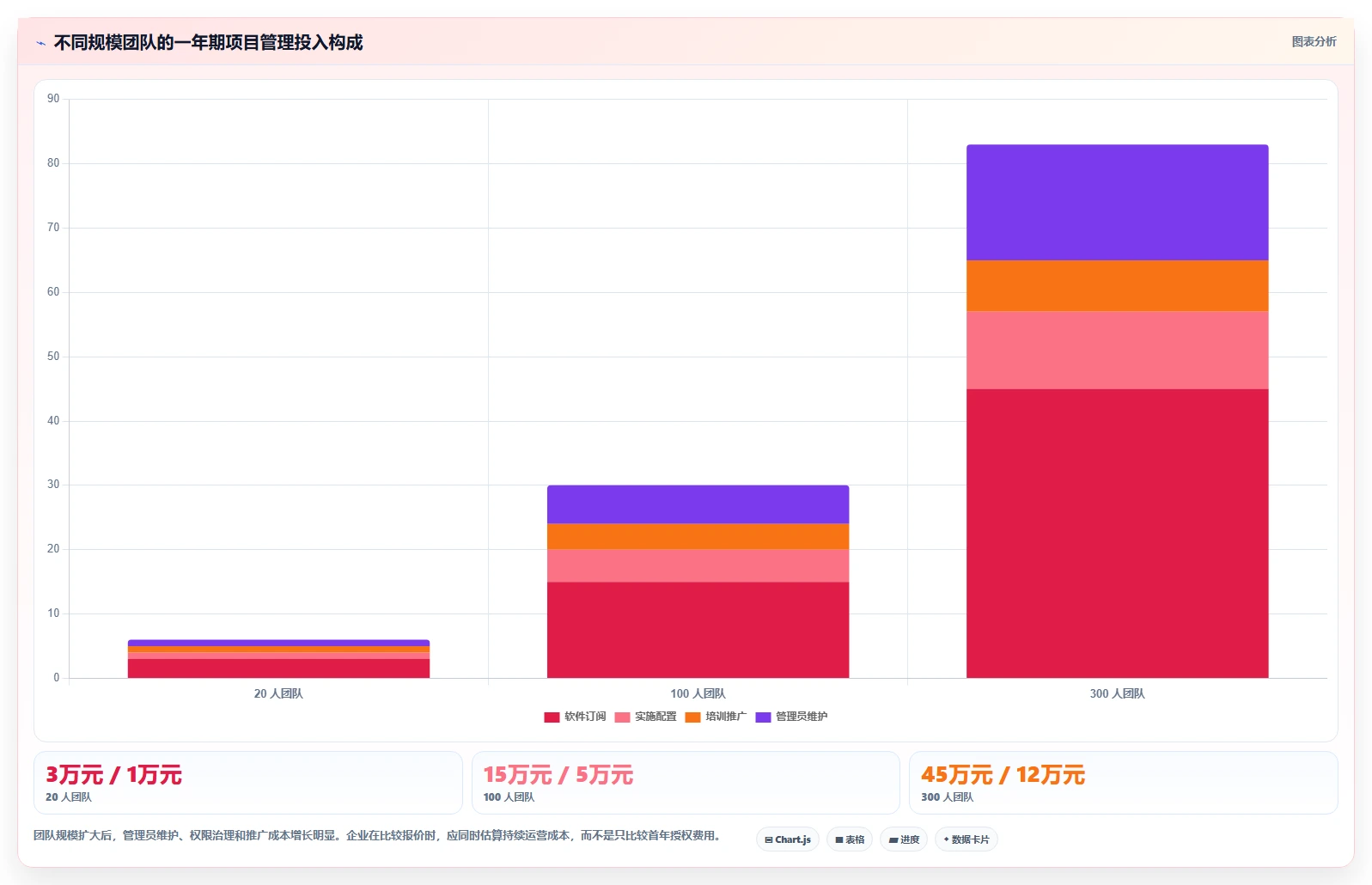Click the purple segment of 100 人团队 bar
Viewport: 1372px width, 885px height.
coord(698,504)
